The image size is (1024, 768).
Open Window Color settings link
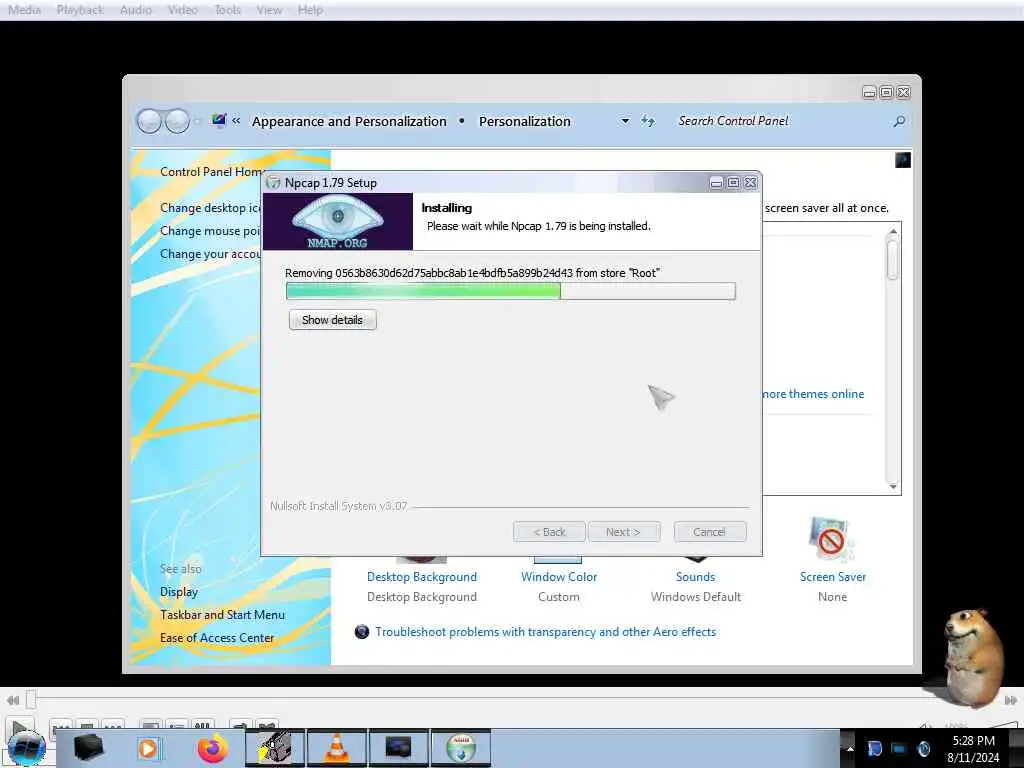(559, 577)
